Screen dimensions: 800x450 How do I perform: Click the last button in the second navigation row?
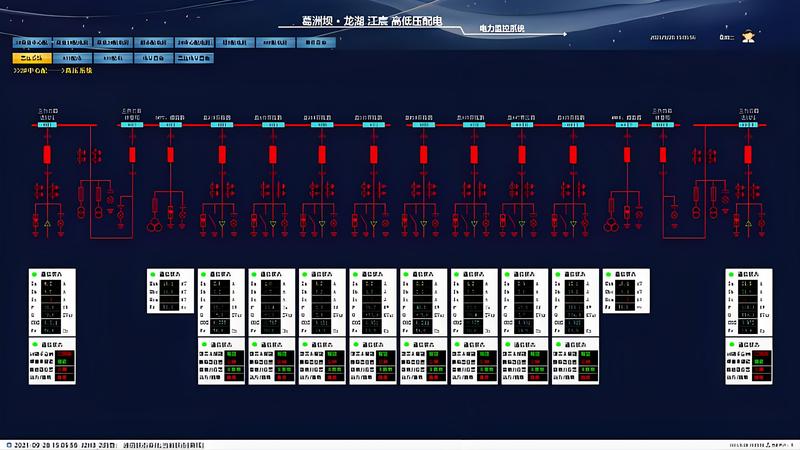195,58
